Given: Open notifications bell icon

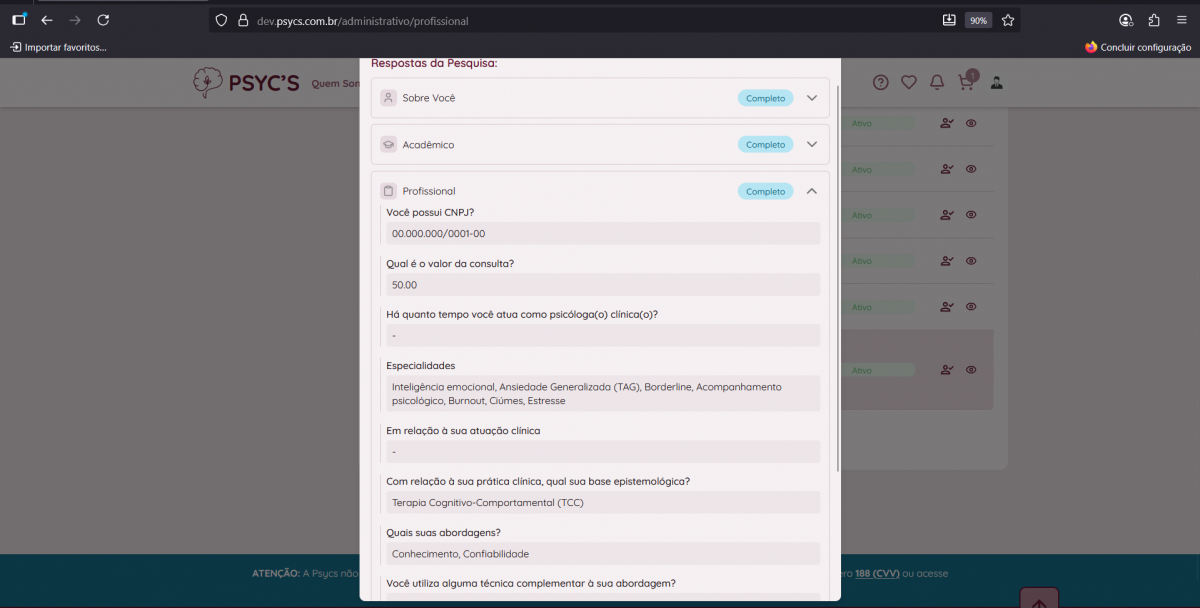Looking at the screenshot, I should 937,83.
